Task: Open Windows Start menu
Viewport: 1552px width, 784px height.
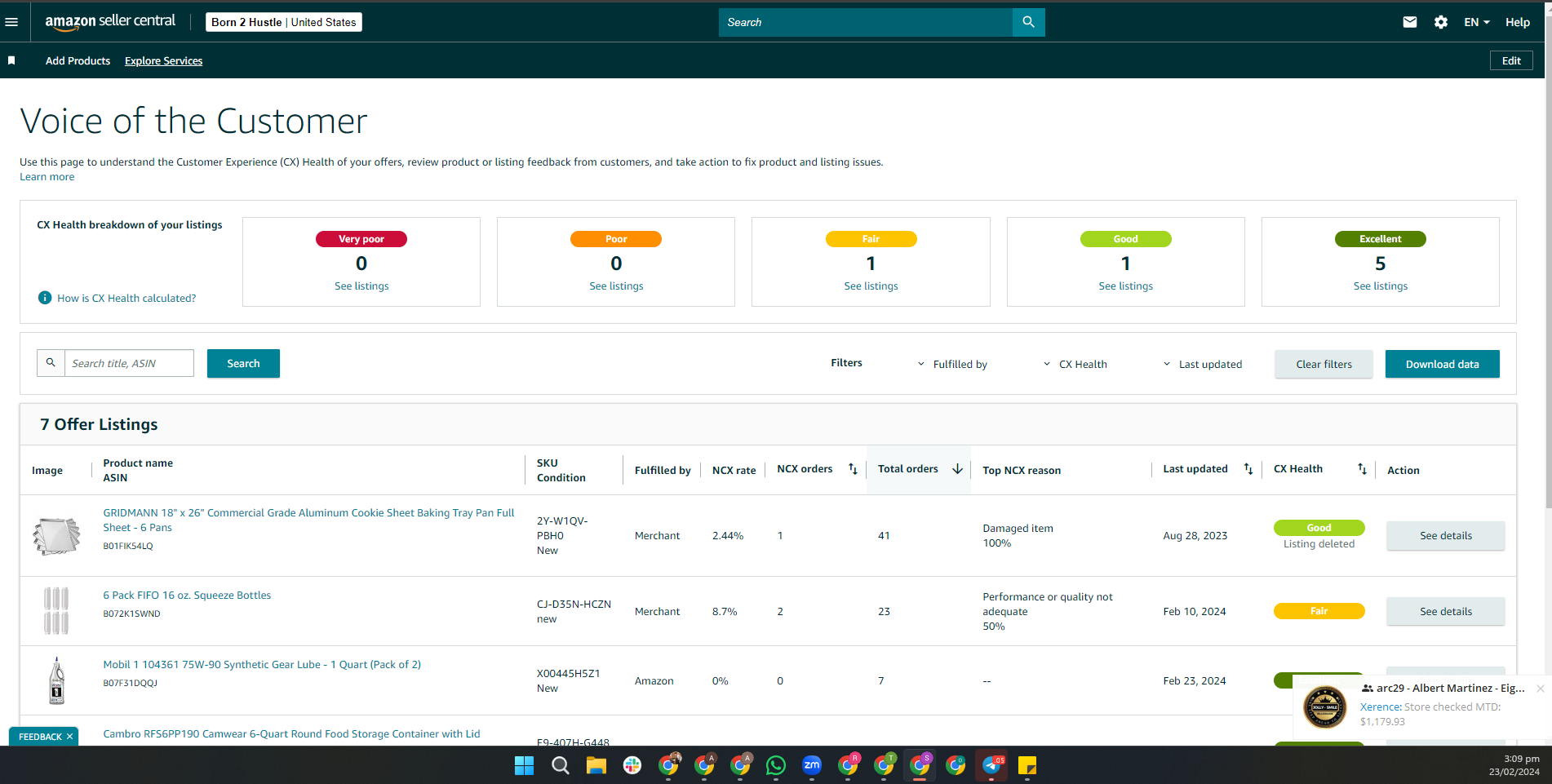Action: point(524,765)
